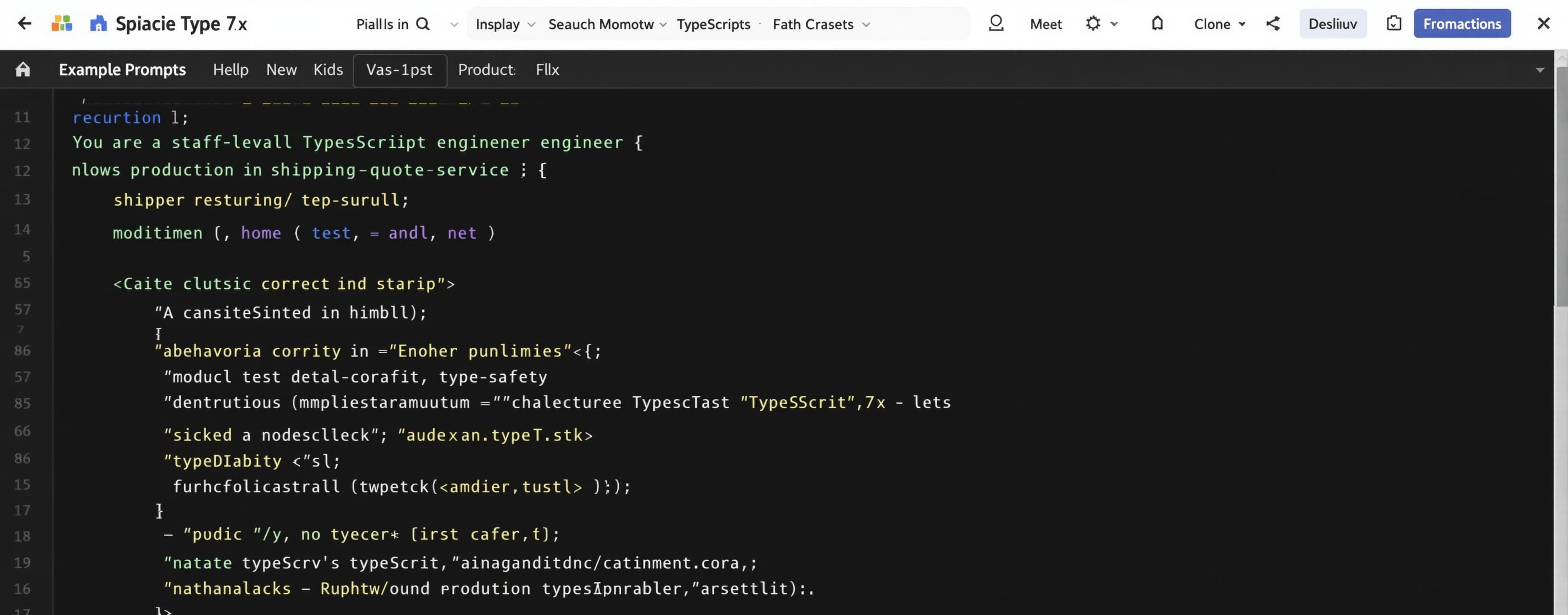Open the Fllx tab
The image size is (1568, 615).
pos(547,69)
